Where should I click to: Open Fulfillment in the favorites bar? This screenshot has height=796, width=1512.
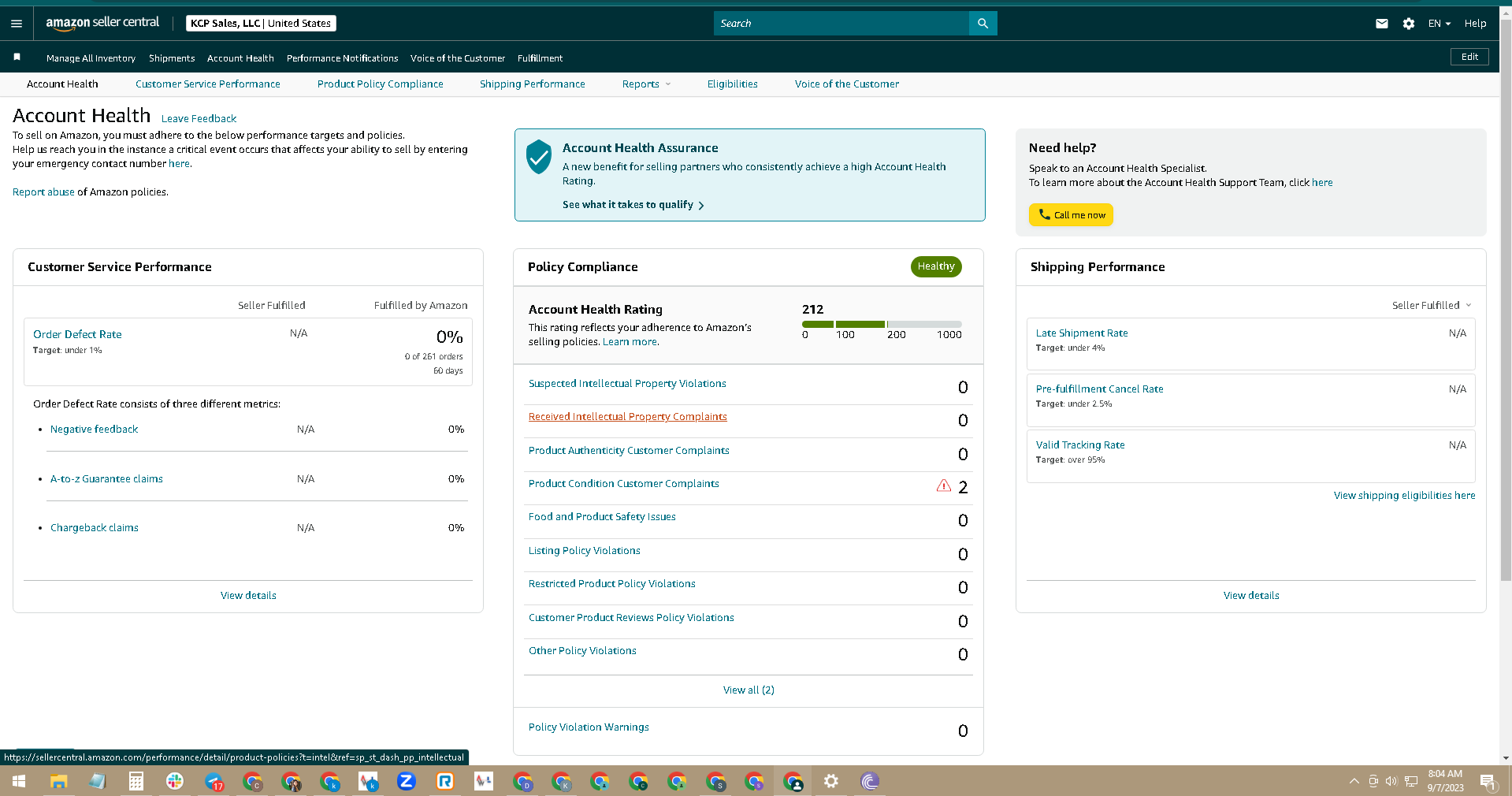[540, 58]
